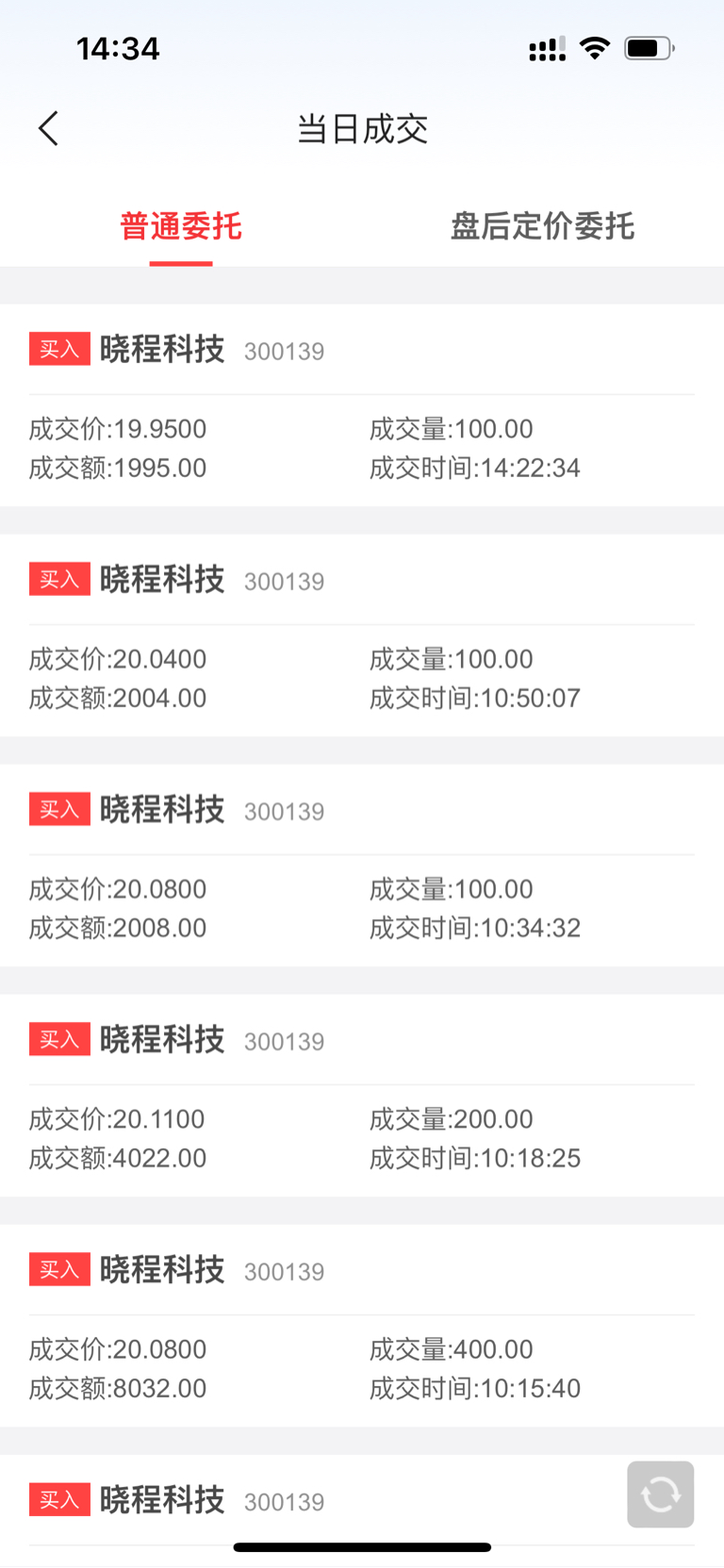Viewport: 724px width, 1568px height.
Task: Tap the back arrow icon
Action: click(x=49, y=128)
